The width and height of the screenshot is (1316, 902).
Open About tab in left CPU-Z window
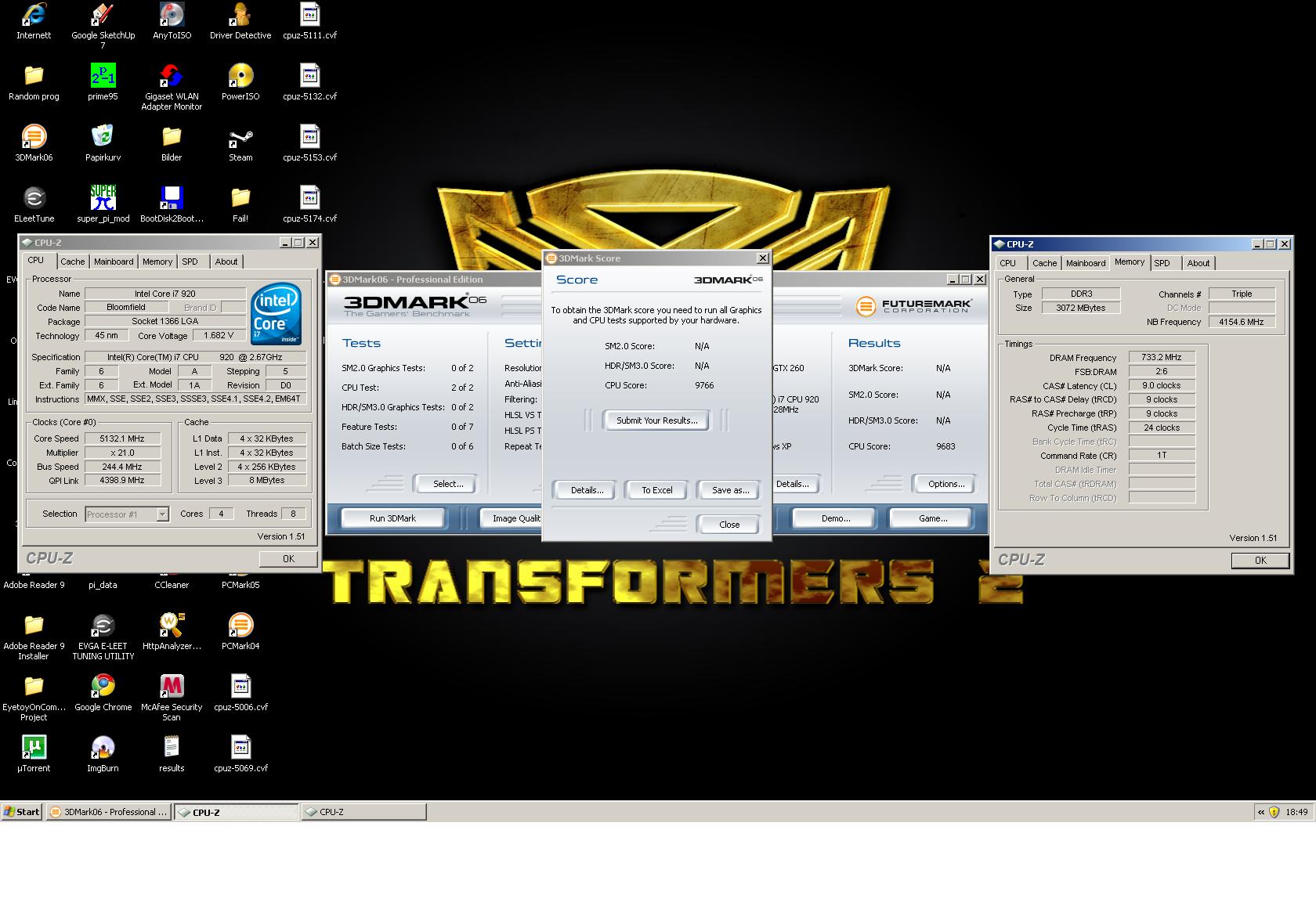(x=226, y=262)
